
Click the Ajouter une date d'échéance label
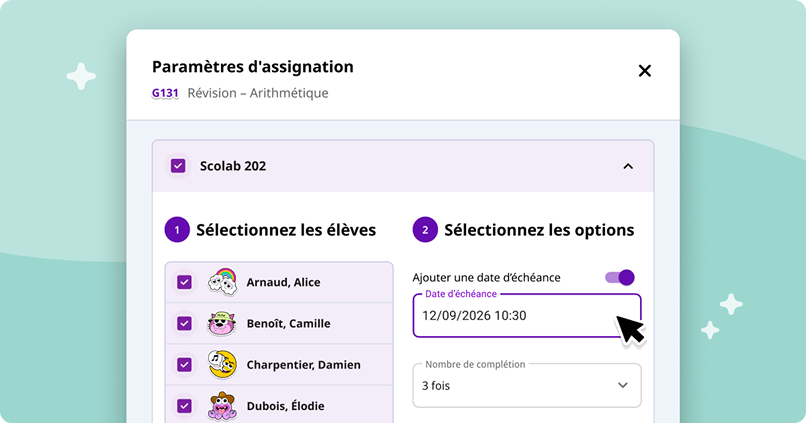tap(486, 278)
